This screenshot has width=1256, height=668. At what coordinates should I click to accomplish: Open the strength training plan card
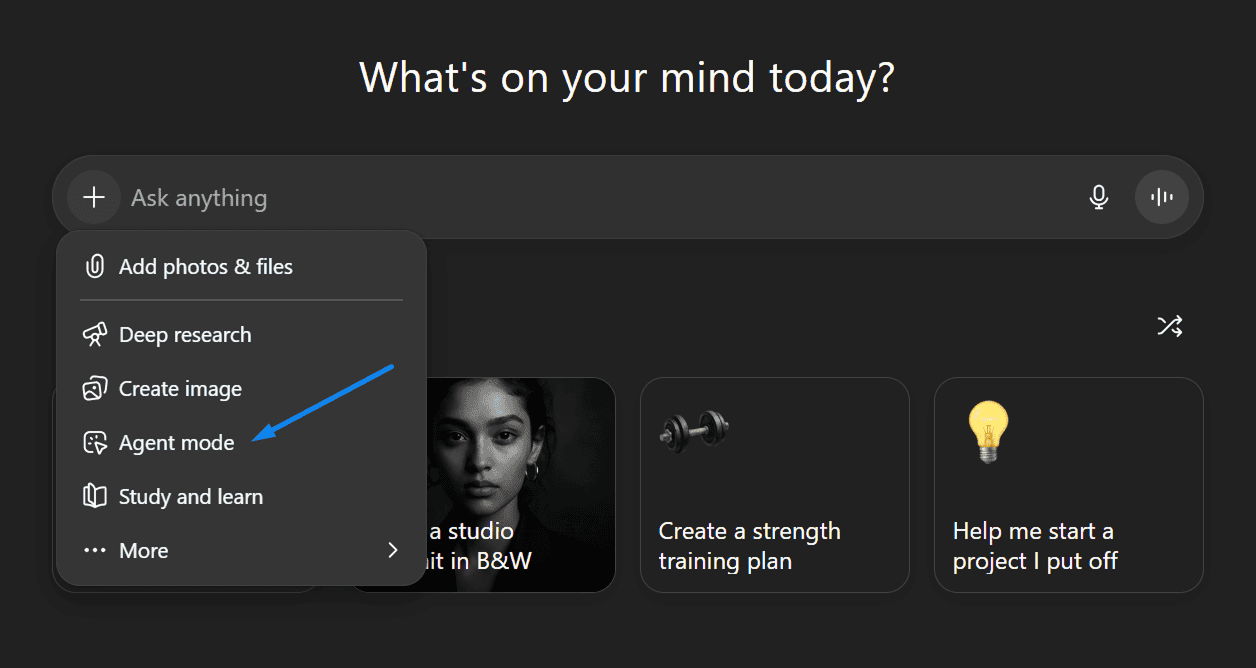click(774, 485)
